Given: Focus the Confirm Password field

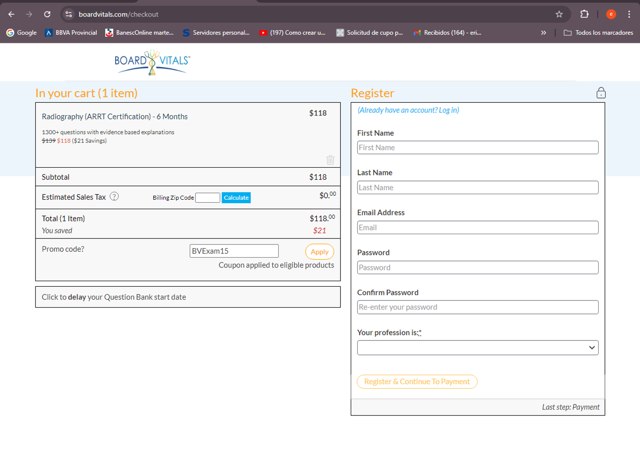Looking at the screenshot, I should point(478,307).
